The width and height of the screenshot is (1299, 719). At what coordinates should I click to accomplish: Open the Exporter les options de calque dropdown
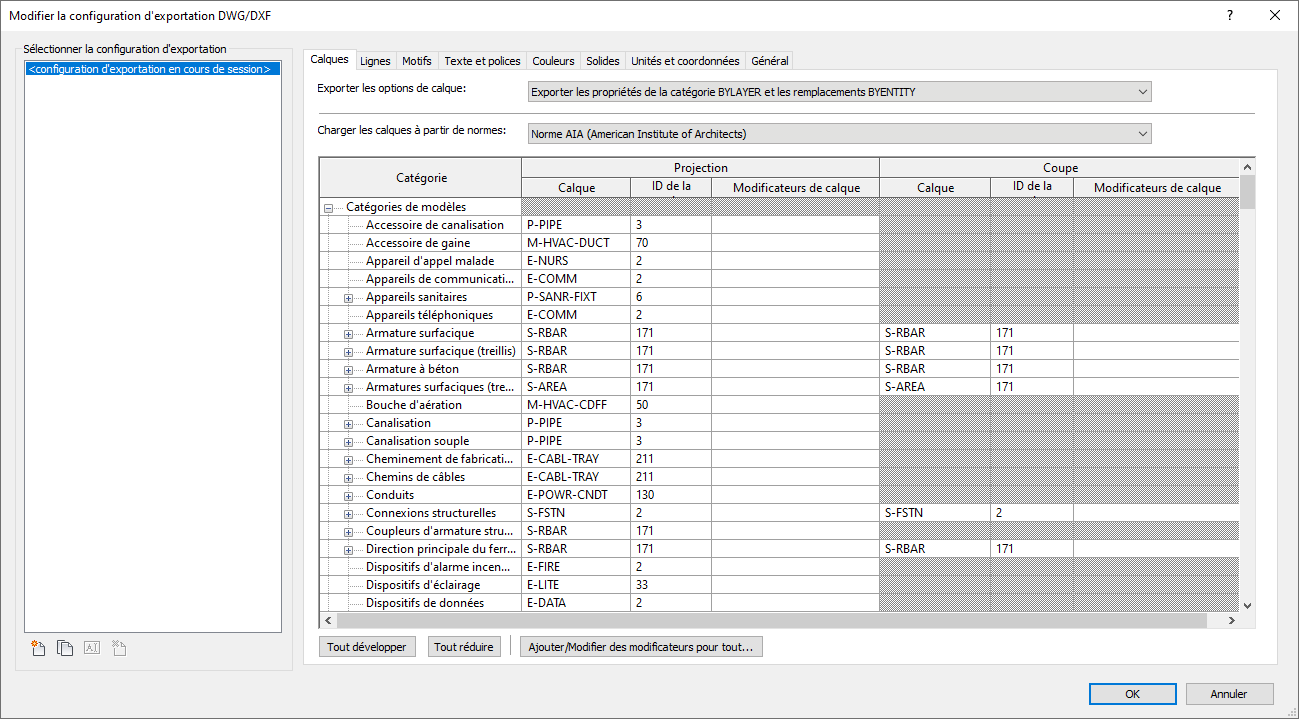click(839, 92)
